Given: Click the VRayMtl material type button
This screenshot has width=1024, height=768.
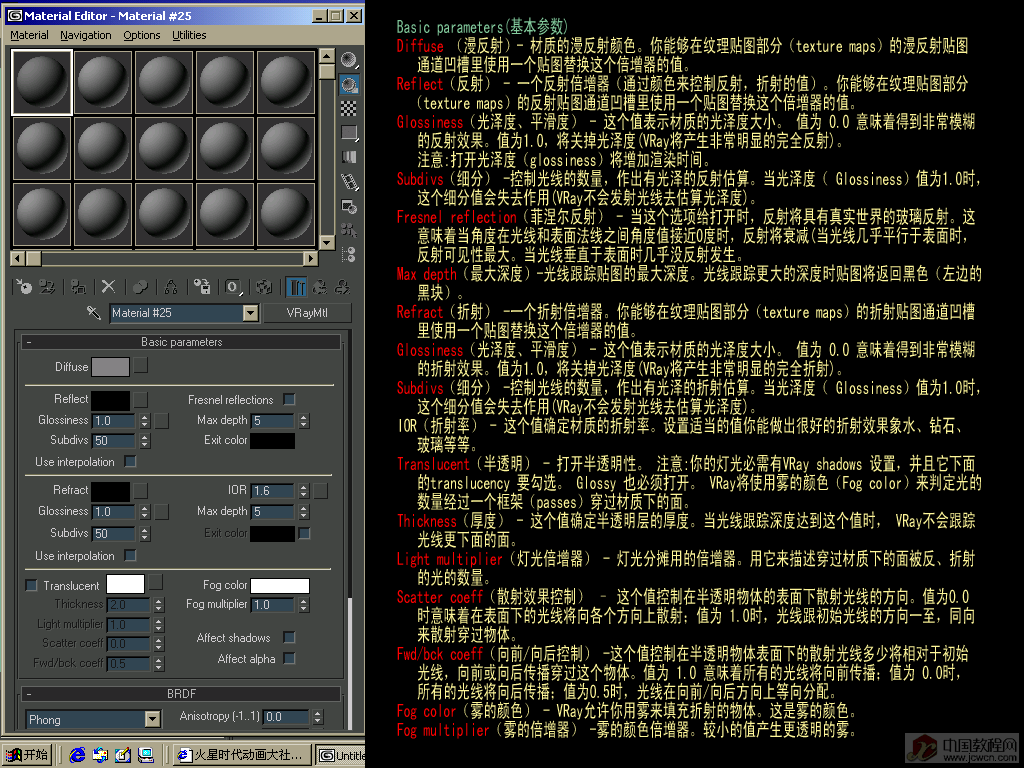Looking at the screenshot, I should pyautogui.click(x=307, y=313).
